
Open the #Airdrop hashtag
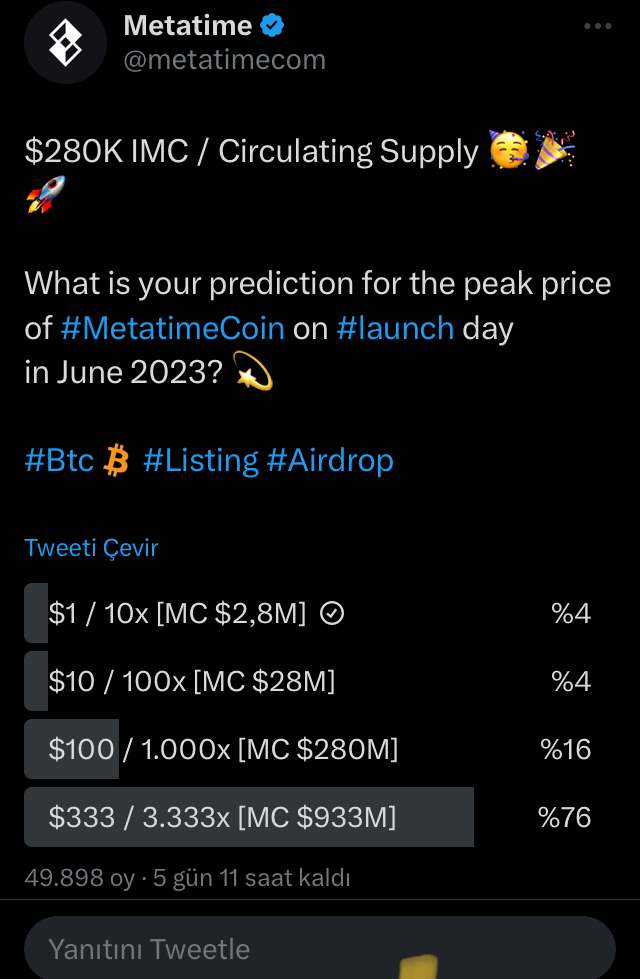(x=330, y=461)
